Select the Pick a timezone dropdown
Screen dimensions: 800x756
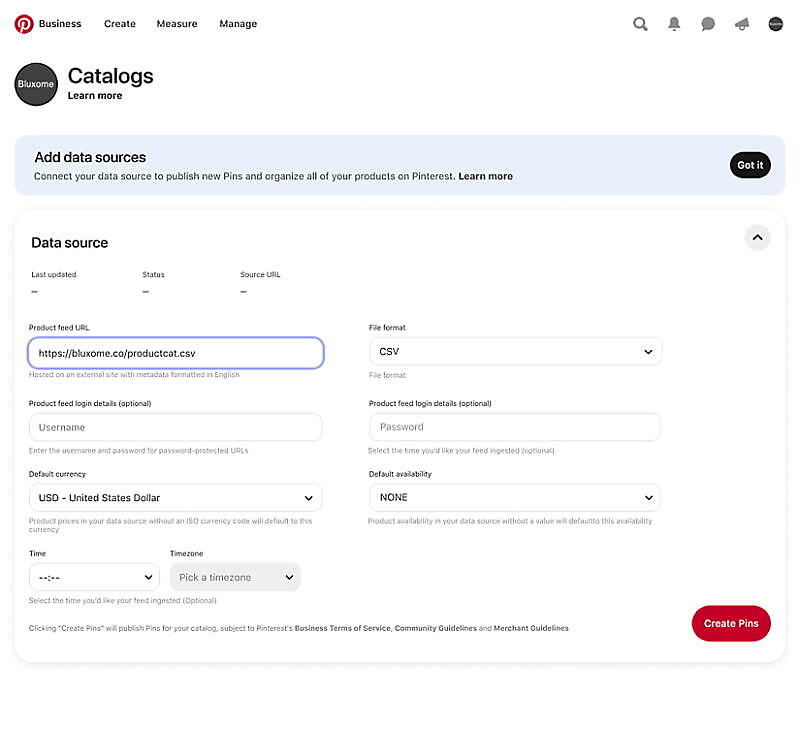pos(235,577)
